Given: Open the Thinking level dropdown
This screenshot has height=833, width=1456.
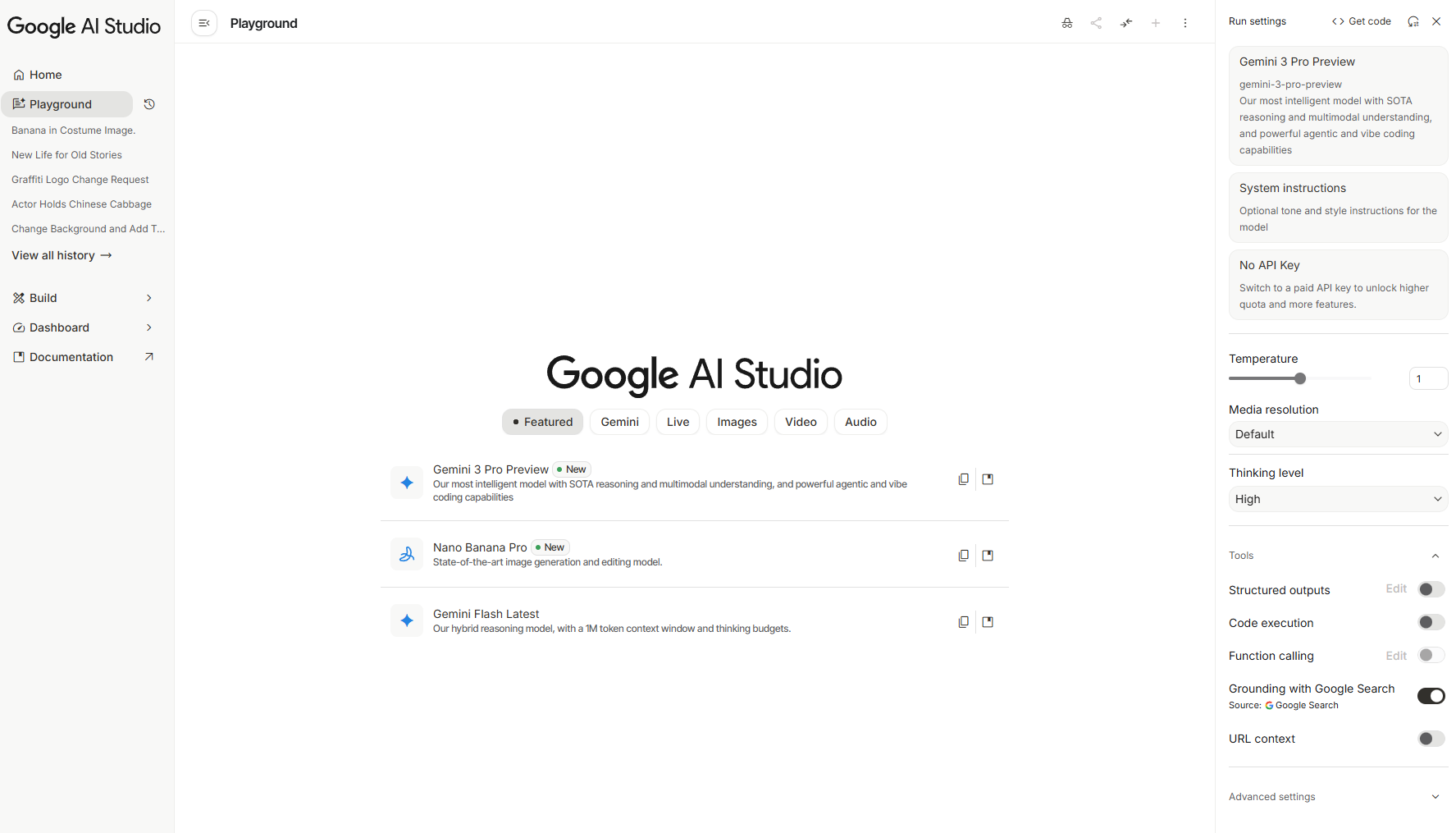Looking at the screenshot, I should [x=1338, y=499].
